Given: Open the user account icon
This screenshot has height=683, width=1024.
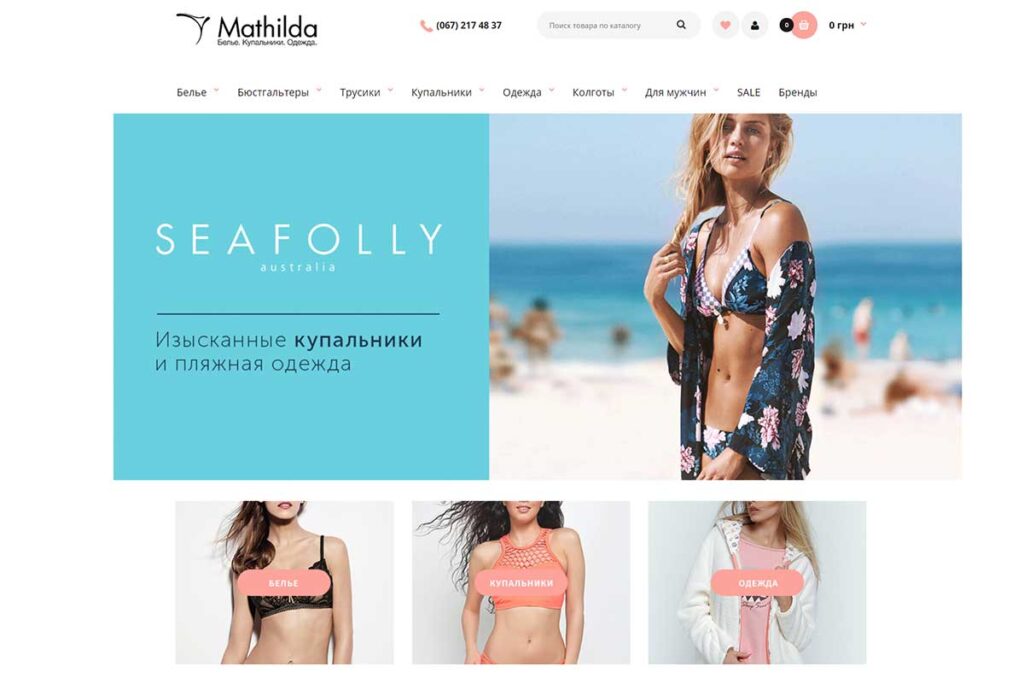Looking at the screenshot, I should pos(755,25).
